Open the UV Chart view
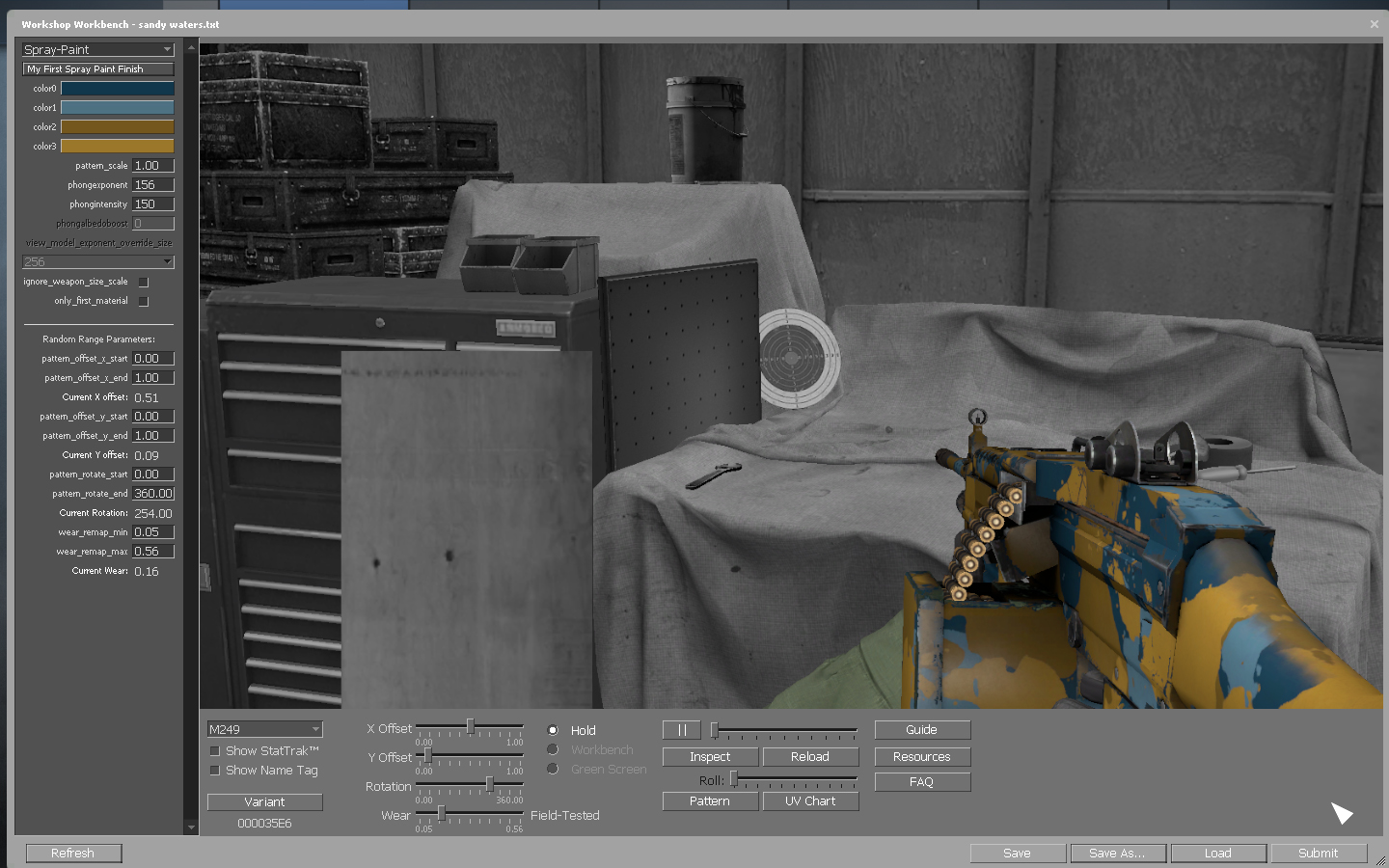Image resolution: width=1389 pixels, height=868 pixels. click(x=810, y=801)
